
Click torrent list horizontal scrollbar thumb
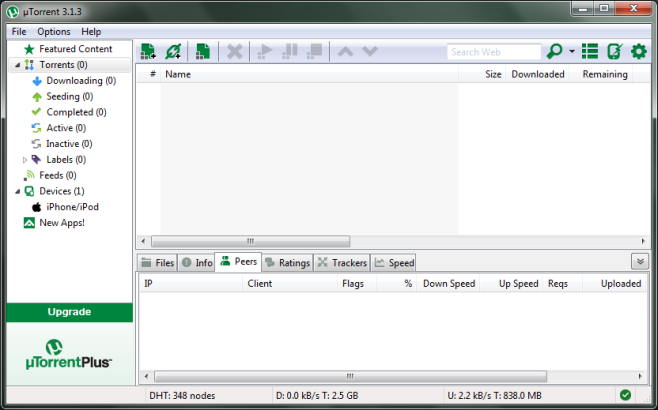point(251,241)
